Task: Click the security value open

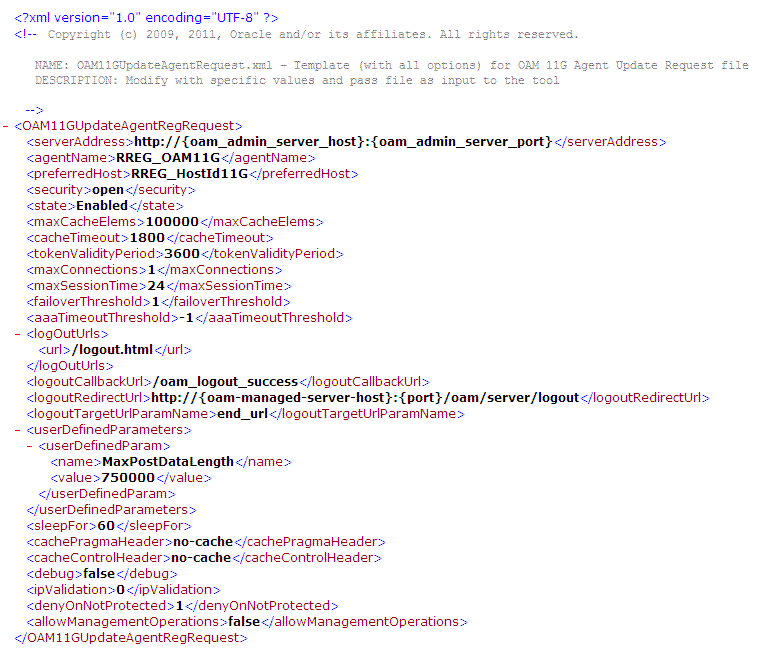Action: click(108, 190)
